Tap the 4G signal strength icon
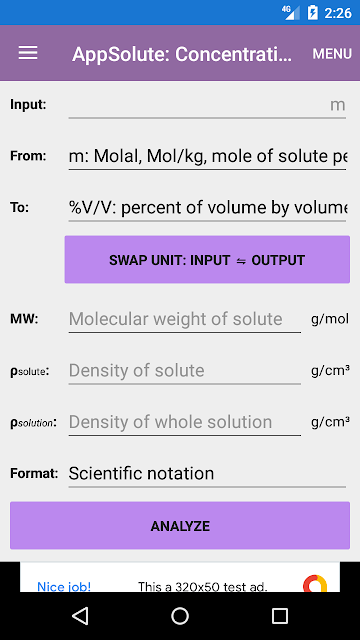The width and height of the screenshot is (360, 640). tap(290, 13)
